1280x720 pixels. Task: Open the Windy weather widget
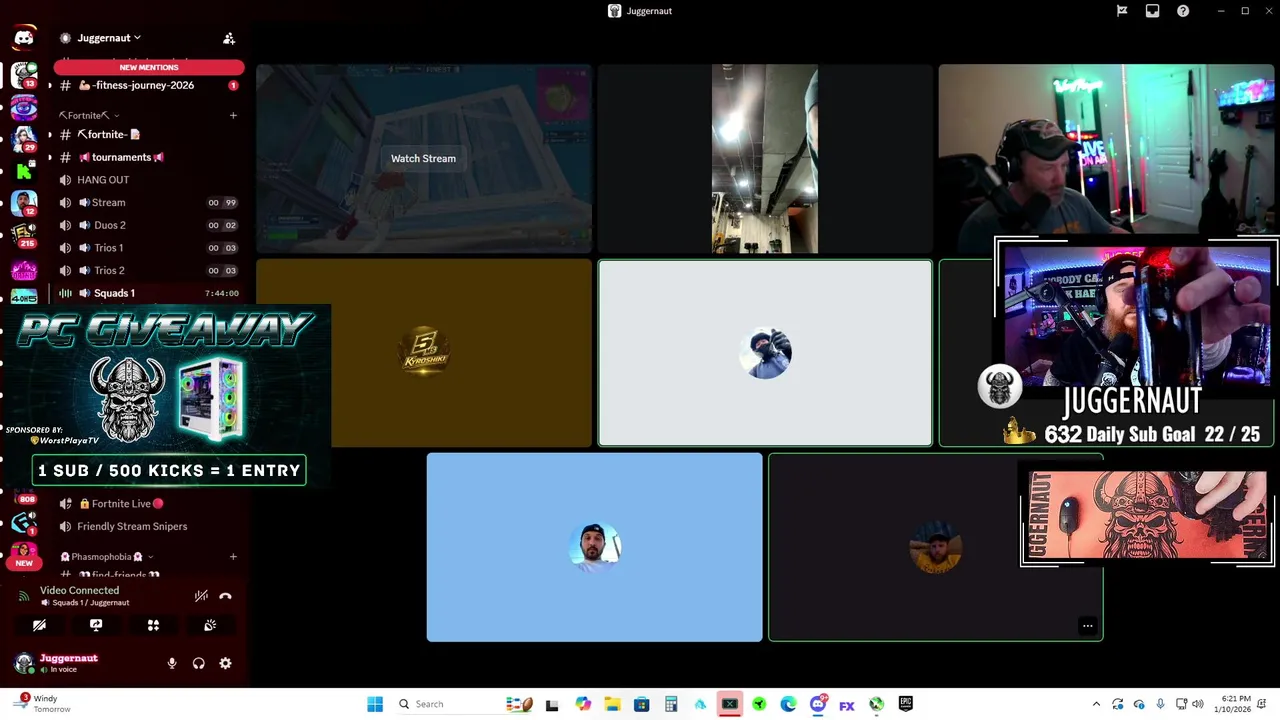(44, 704)
